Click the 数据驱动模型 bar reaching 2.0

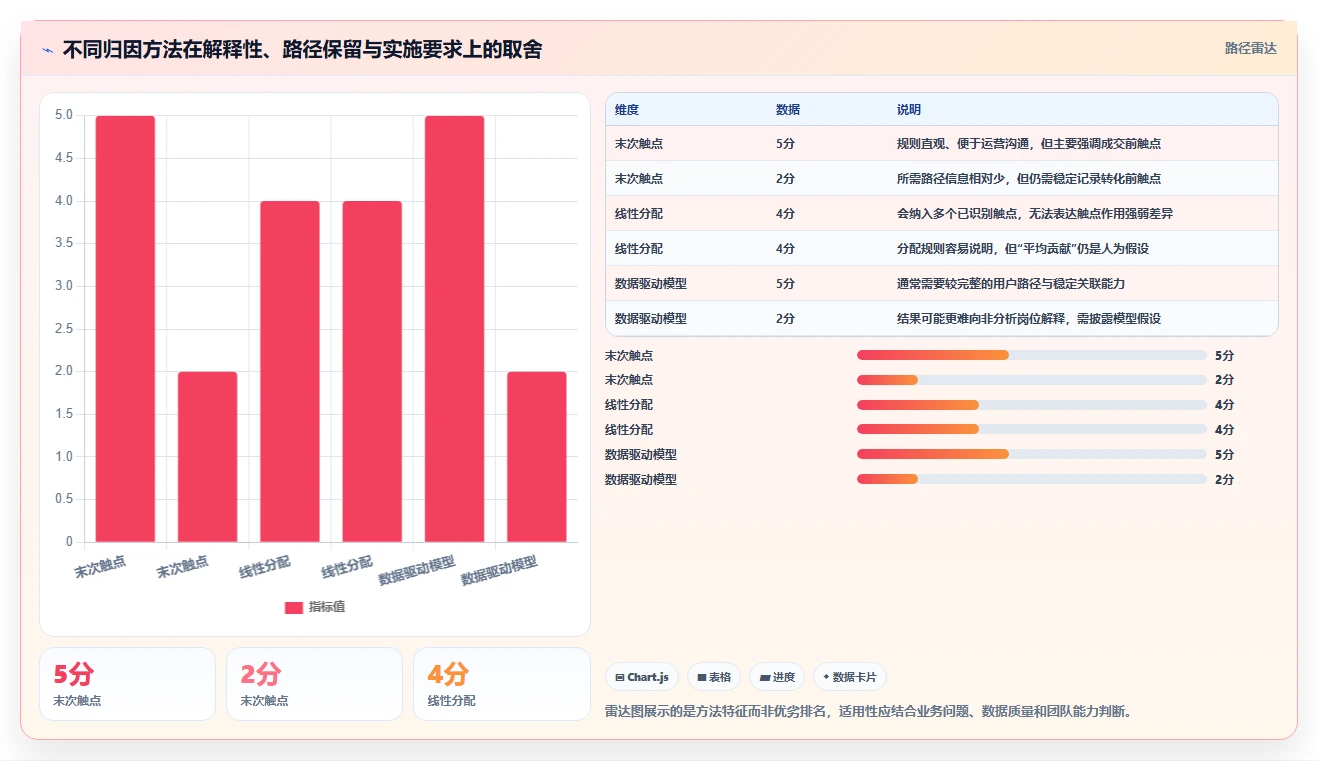coord(537,457)
